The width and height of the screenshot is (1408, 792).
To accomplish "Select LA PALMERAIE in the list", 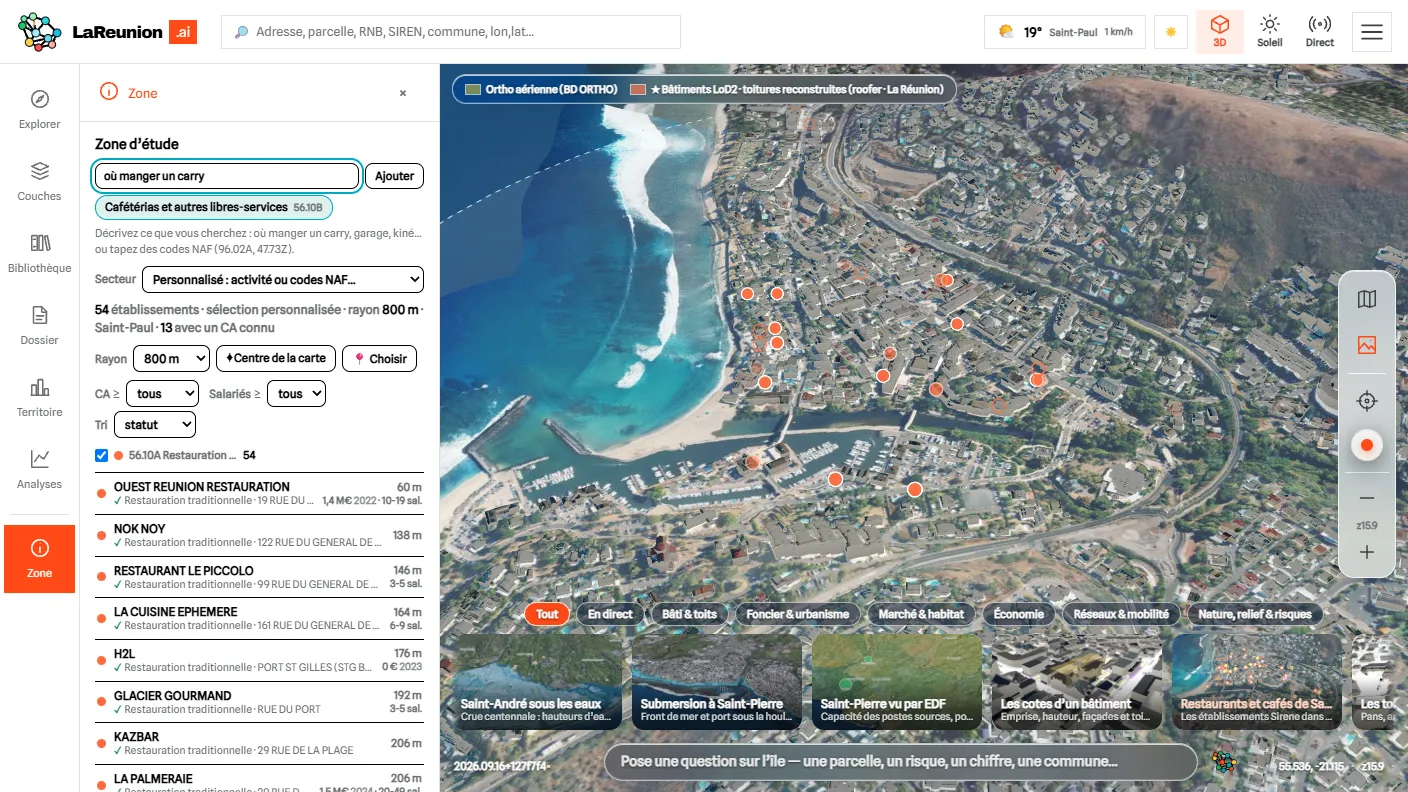I will pyautogui.click(x=259, y=780).
